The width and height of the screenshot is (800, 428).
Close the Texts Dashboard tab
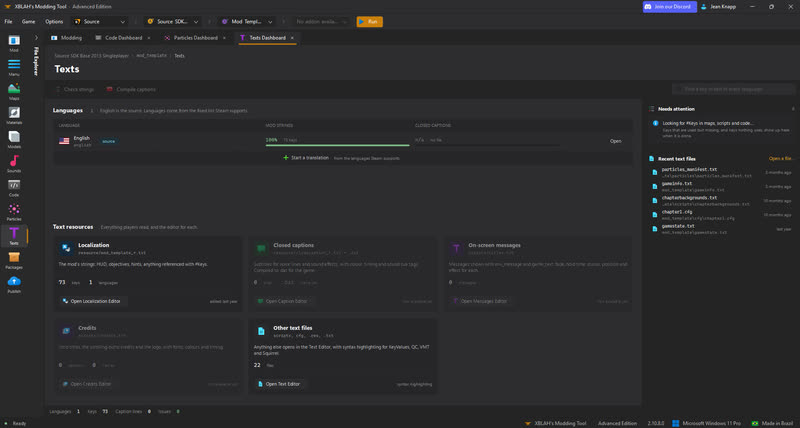[292, 38]
